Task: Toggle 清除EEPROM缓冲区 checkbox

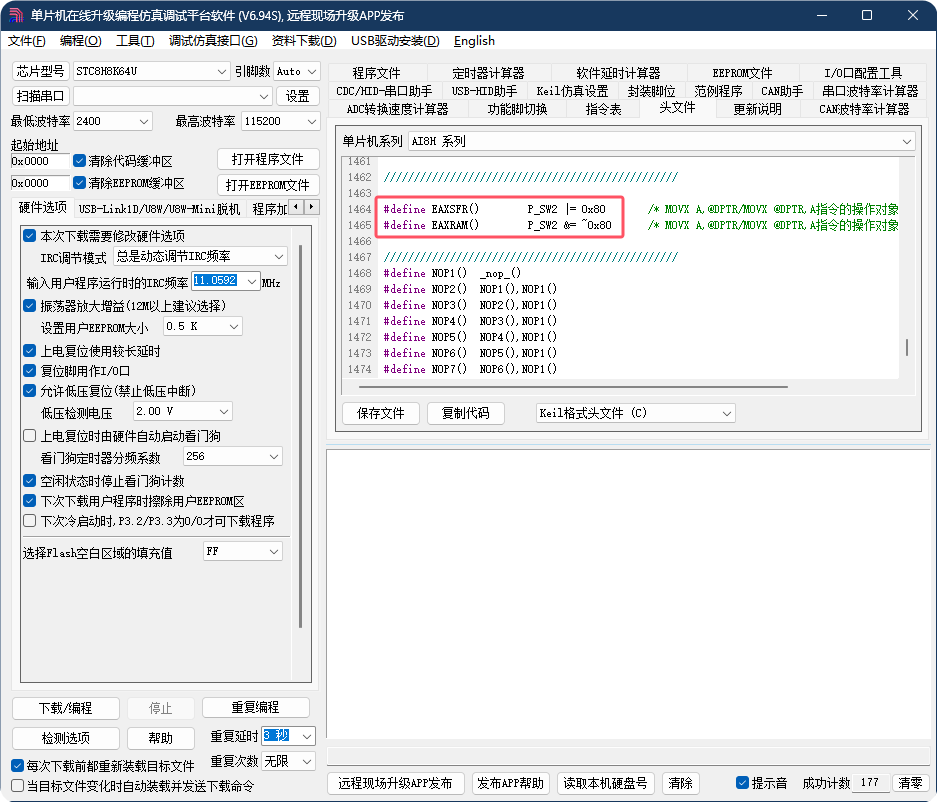Action: [79, 182]
